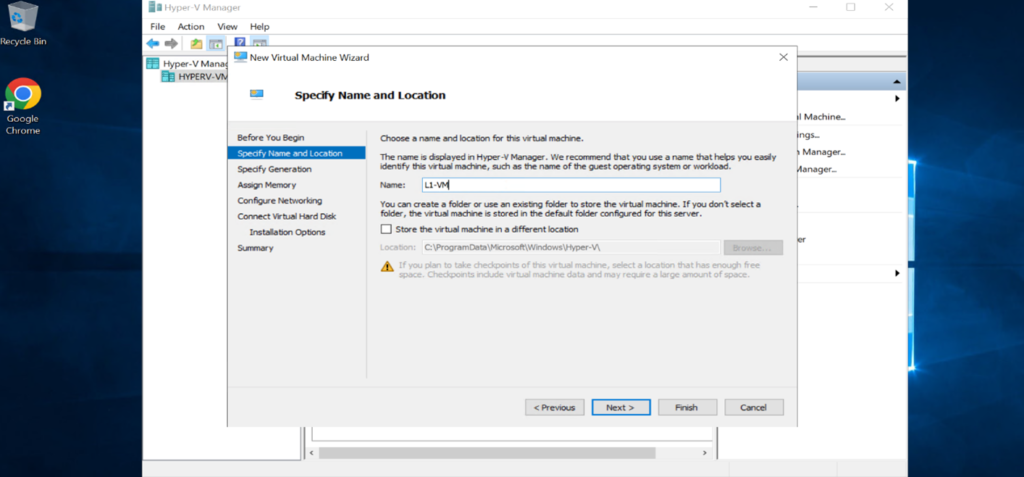
Task: Collapse the Actions pane section header arrow
Action: tap(896, 82)
